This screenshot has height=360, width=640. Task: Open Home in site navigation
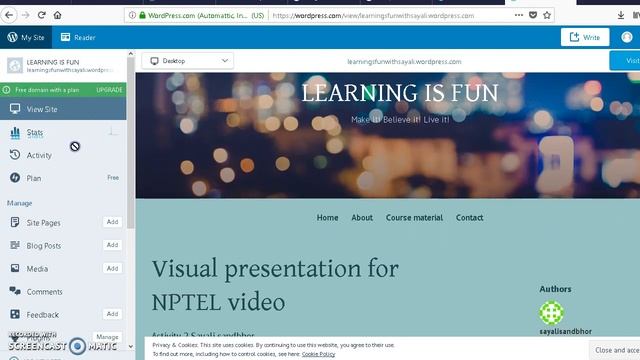tap(327, 218)
